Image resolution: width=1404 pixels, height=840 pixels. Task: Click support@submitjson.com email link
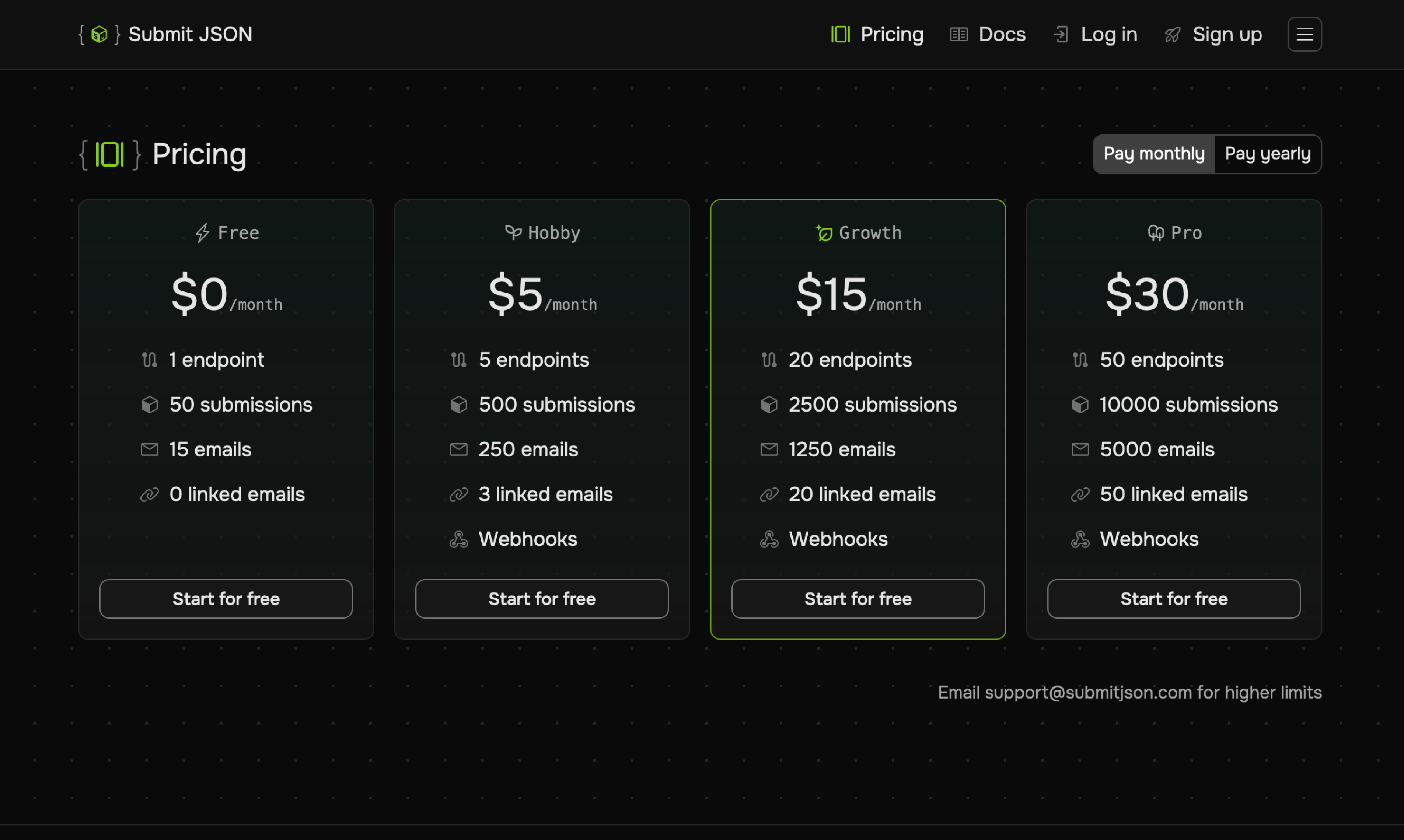(x=1088, y=692)
